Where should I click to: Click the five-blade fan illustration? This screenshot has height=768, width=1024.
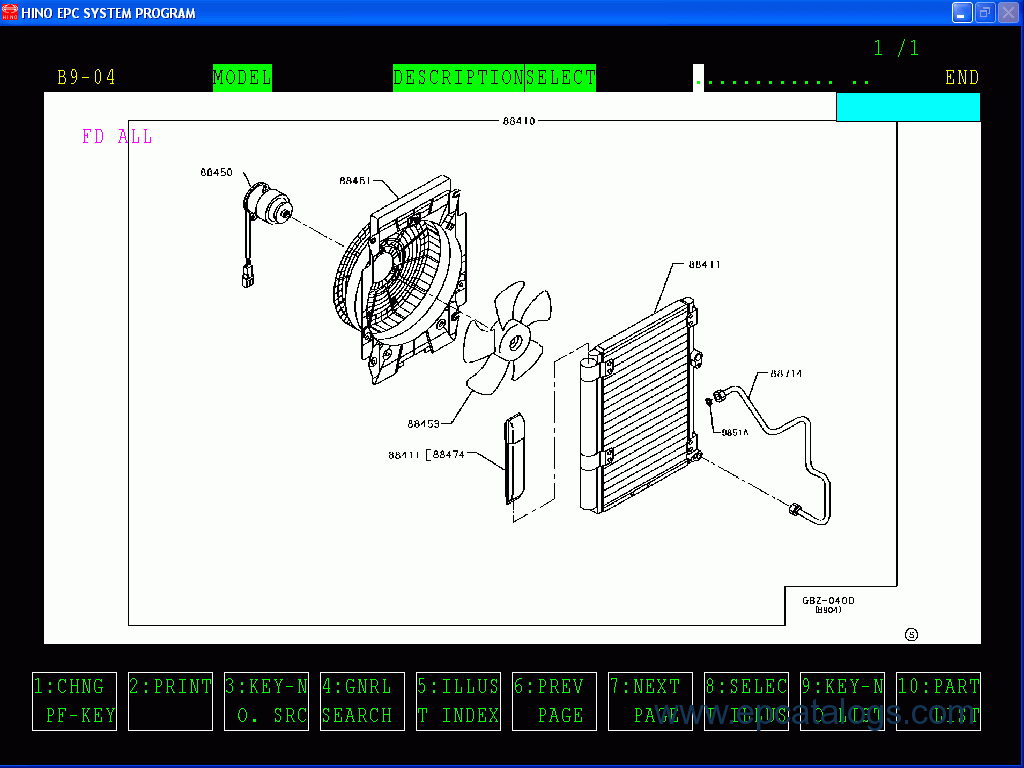[507, 338]
